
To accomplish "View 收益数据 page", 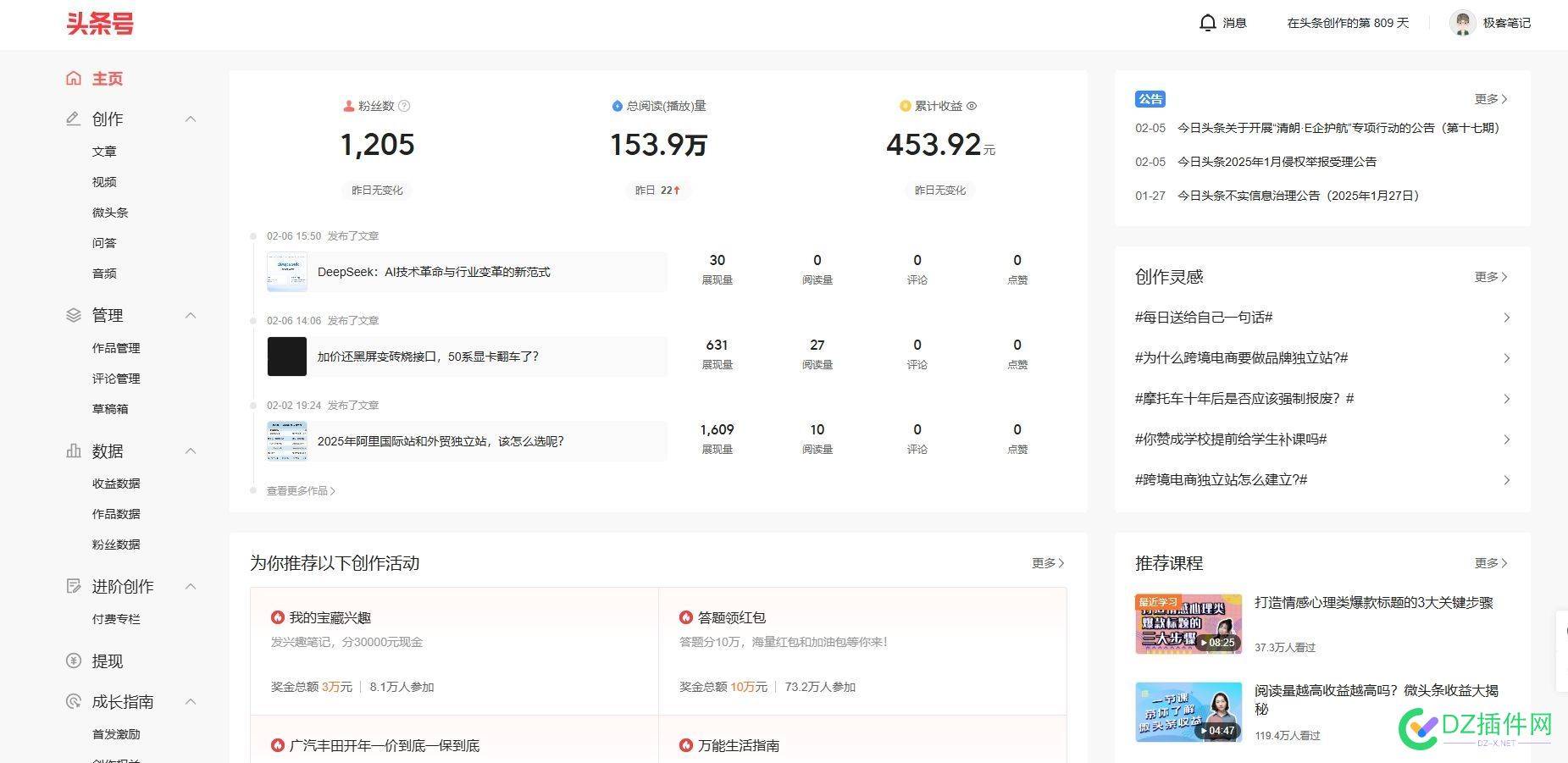I will (x=116, y=484).
